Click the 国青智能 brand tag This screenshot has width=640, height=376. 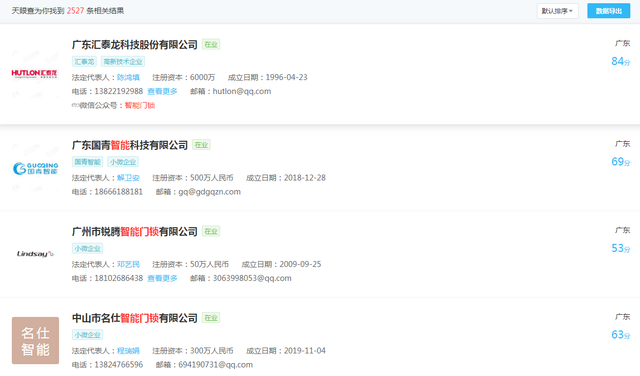click(88, 162)
